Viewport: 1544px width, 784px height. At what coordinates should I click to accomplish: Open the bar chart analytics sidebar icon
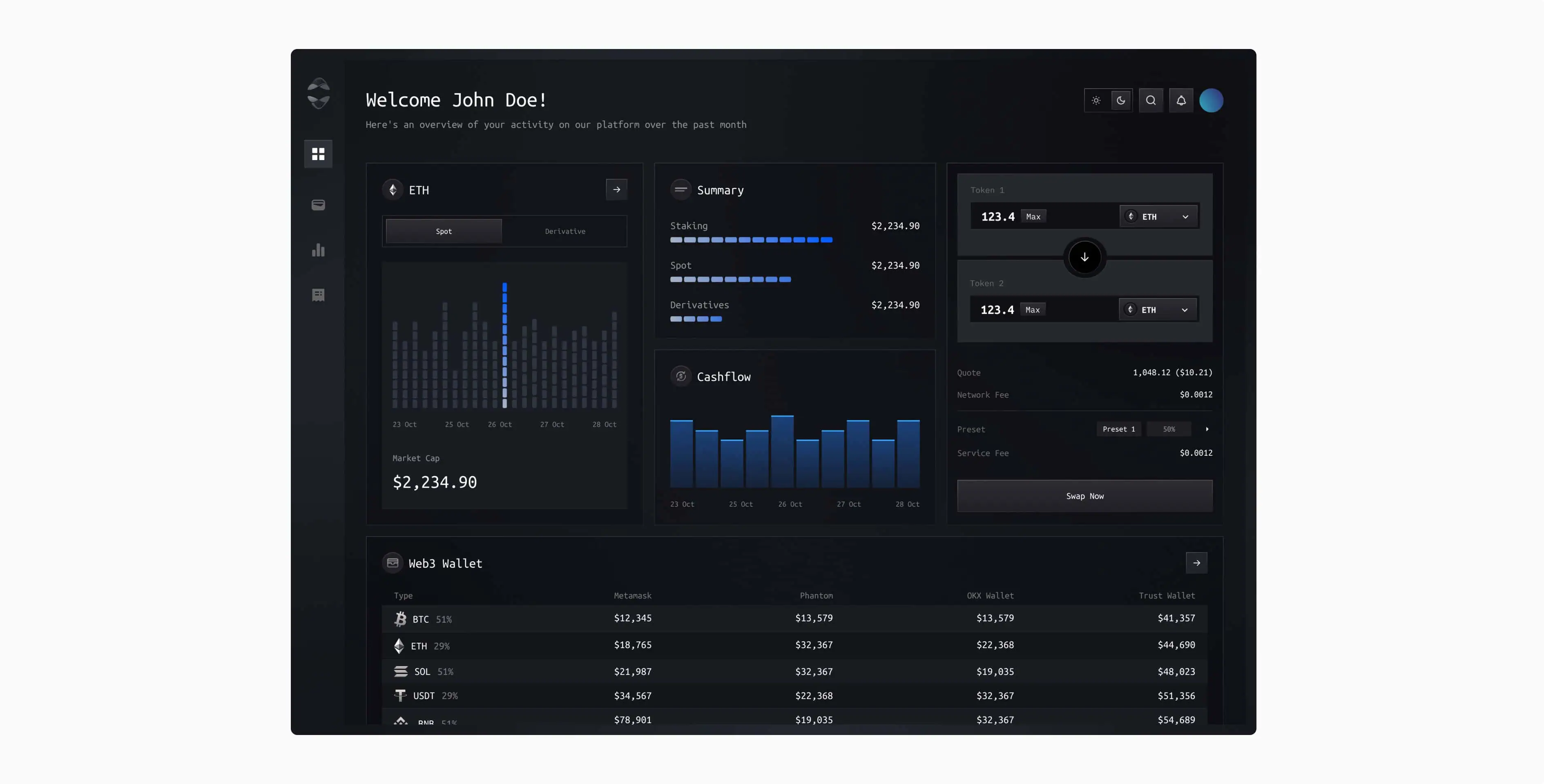[x=318, y=250]
